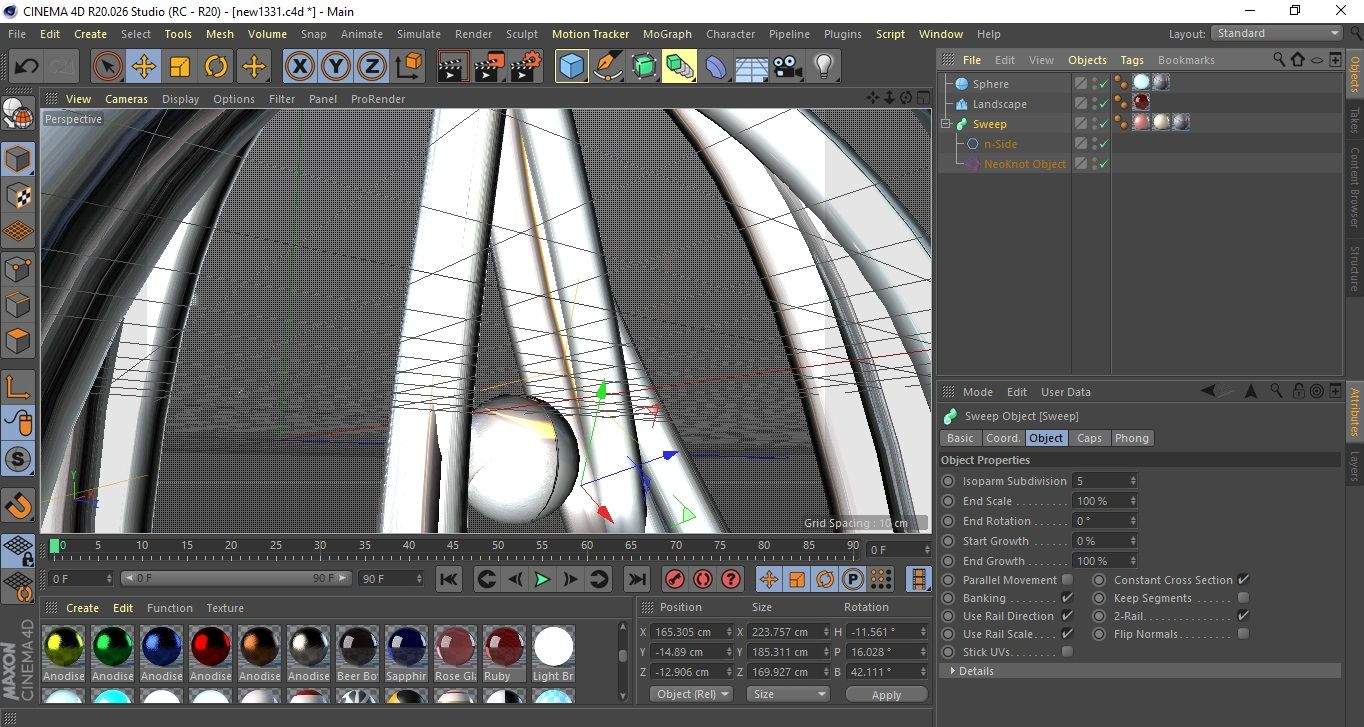Image resolution: width=1364 pixels, height=727 pixels.
Task: Open the Floor environment objects icon
Action: tap(751, 67)
